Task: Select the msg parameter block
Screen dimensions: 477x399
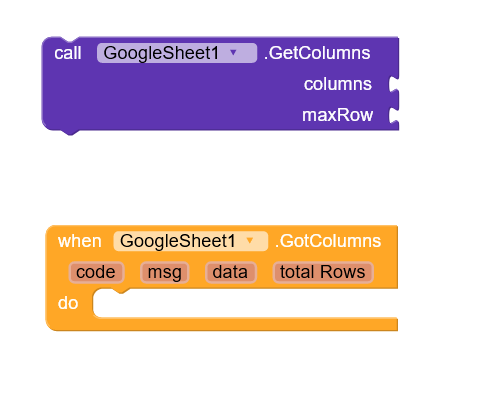Action: coord(165,272)
